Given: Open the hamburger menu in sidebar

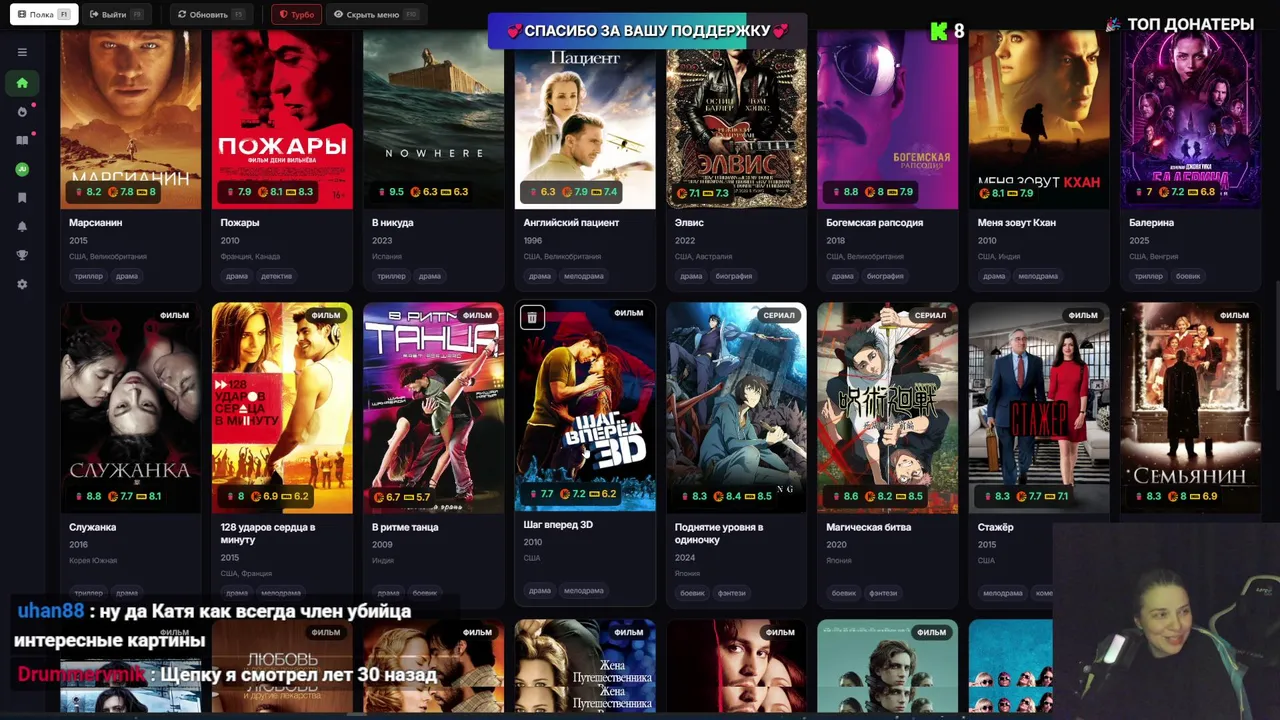Looking at the screenshot, I should coord(22,52).
